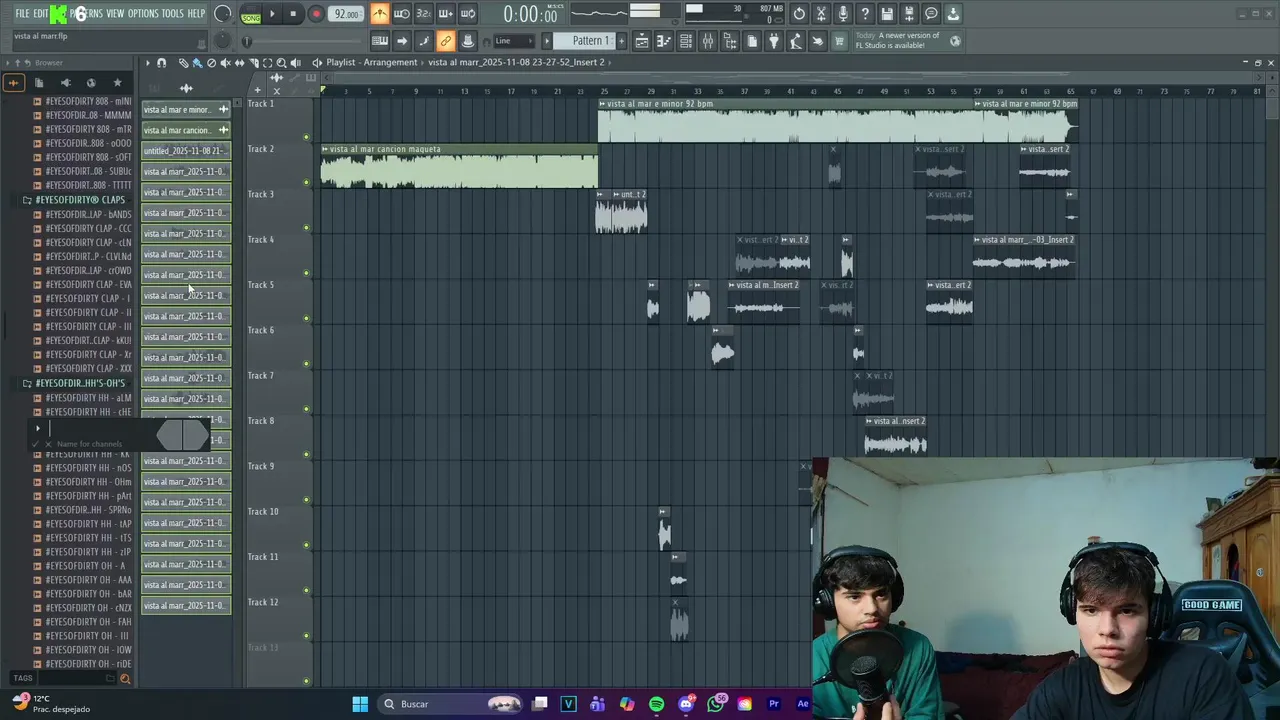
Task: Toggle the orange link/multilink controllers icon
Action: (x=446, y=41)
